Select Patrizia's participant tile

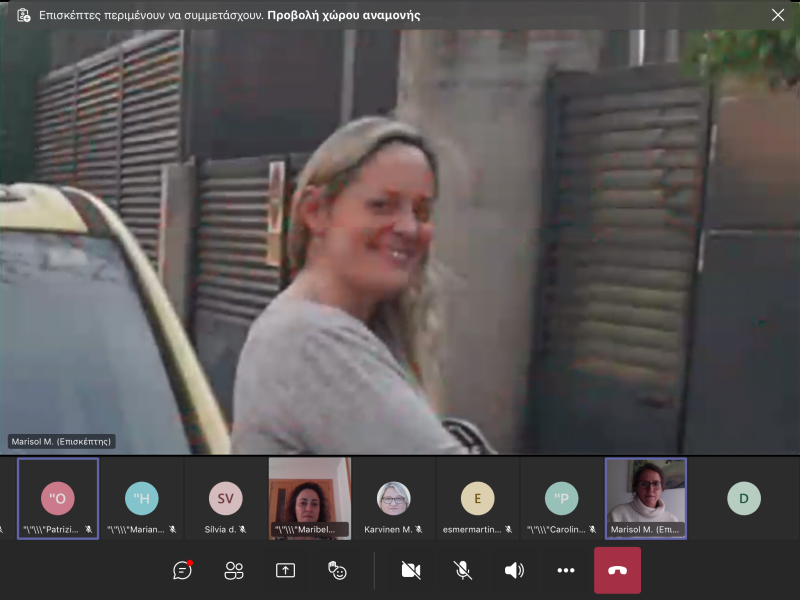pos(58,498)
